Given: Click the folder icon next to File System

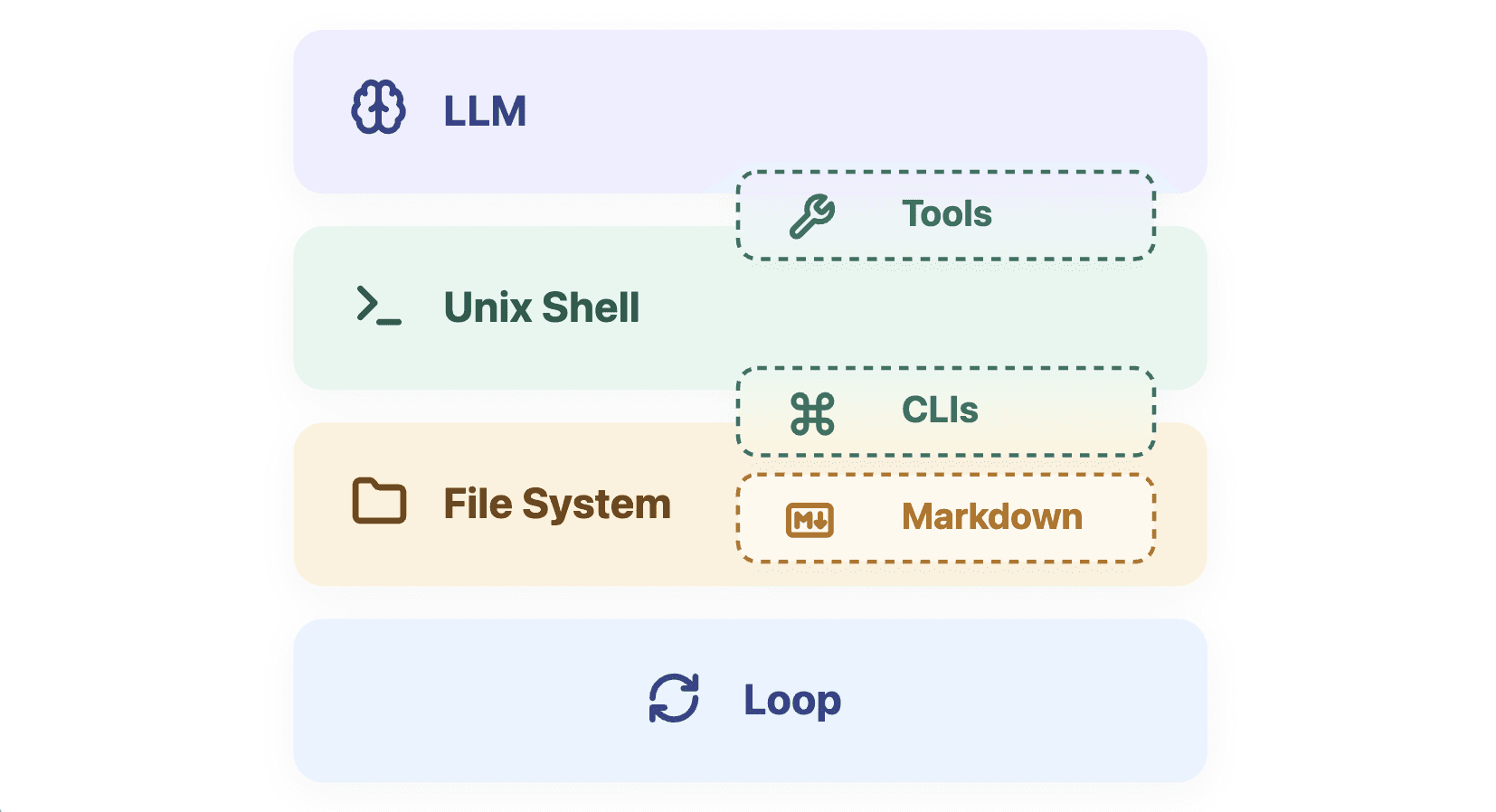Looking at the screenshot, I should click(379, 501).
